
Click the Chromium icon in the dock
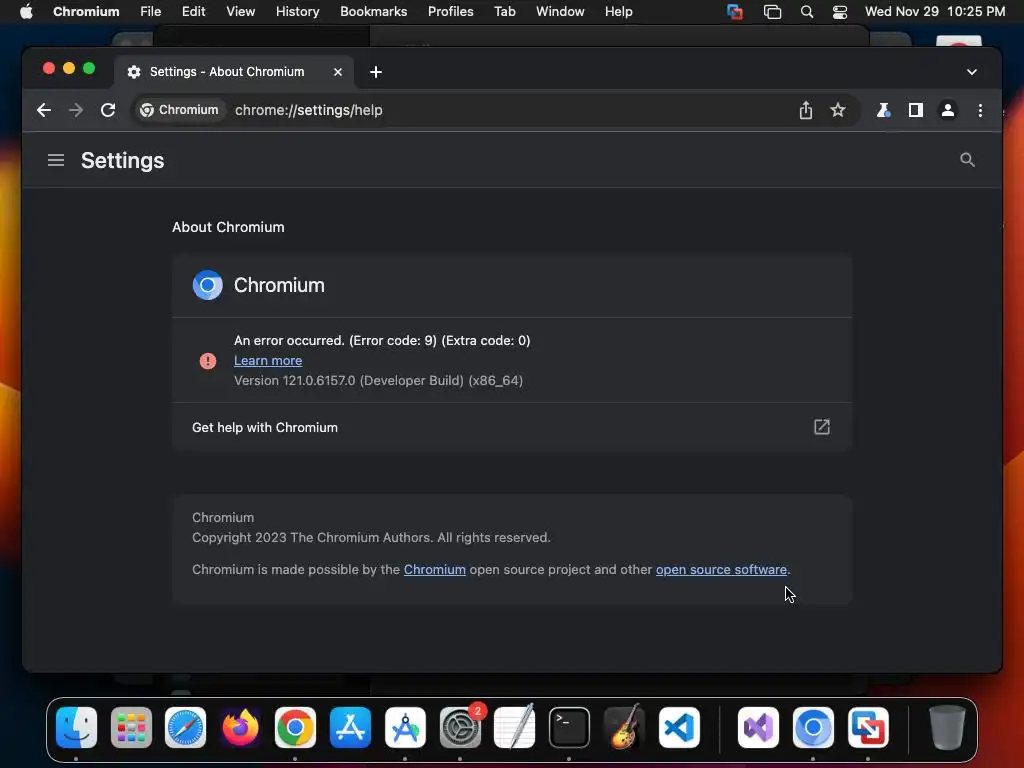tap(813, 728)
